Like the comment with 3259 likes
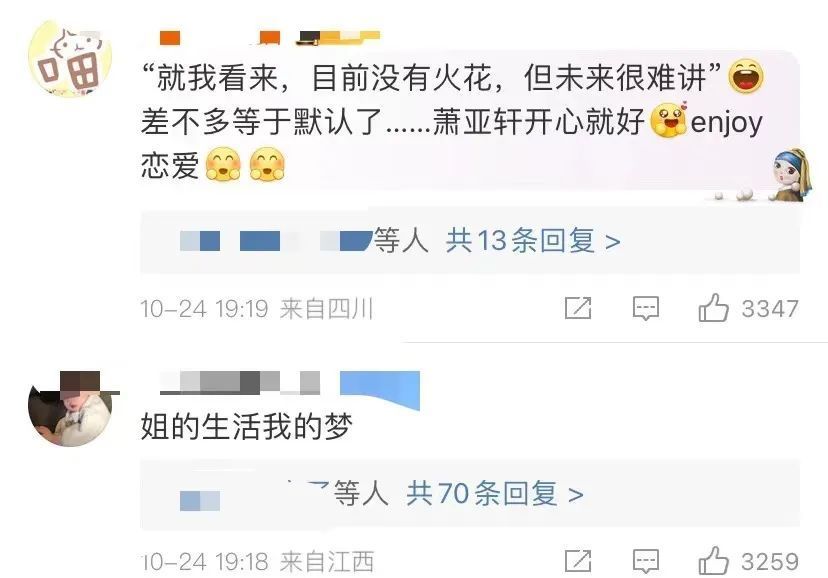This screenshot has width=828, height=578. click(713, 561)
